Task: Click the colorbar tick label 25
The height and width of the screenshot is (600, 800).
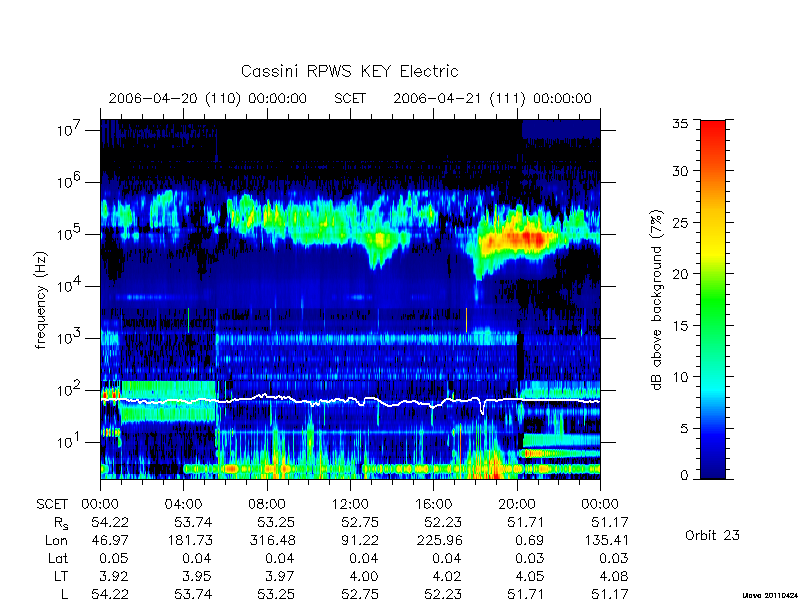Action: [x=679, y=222]
